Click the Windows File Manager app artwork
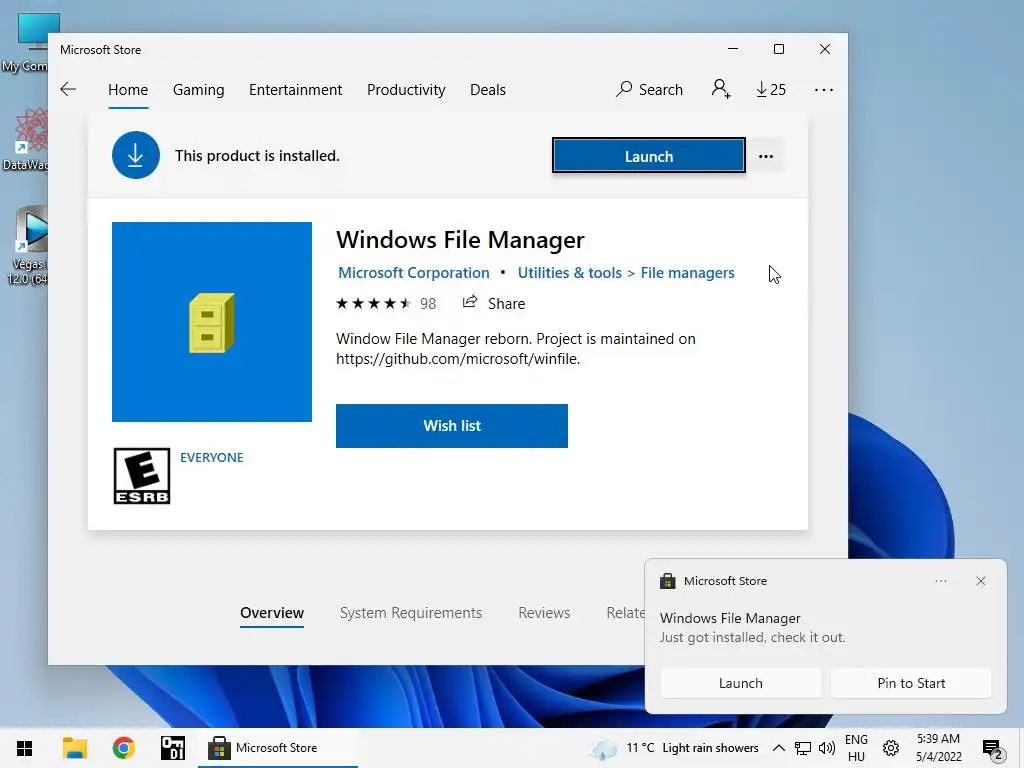The image size is (1024, 768). [212, 322]
